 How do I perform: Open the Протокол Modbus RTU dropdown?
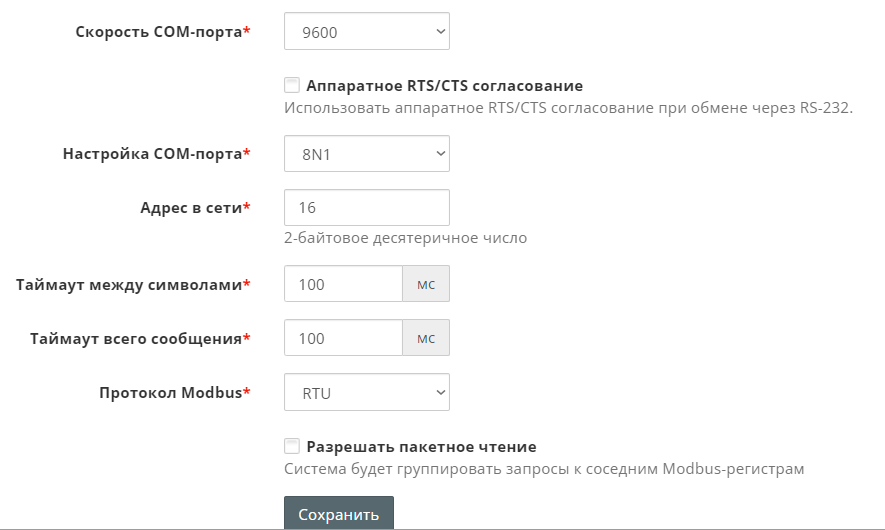point(366,393)
